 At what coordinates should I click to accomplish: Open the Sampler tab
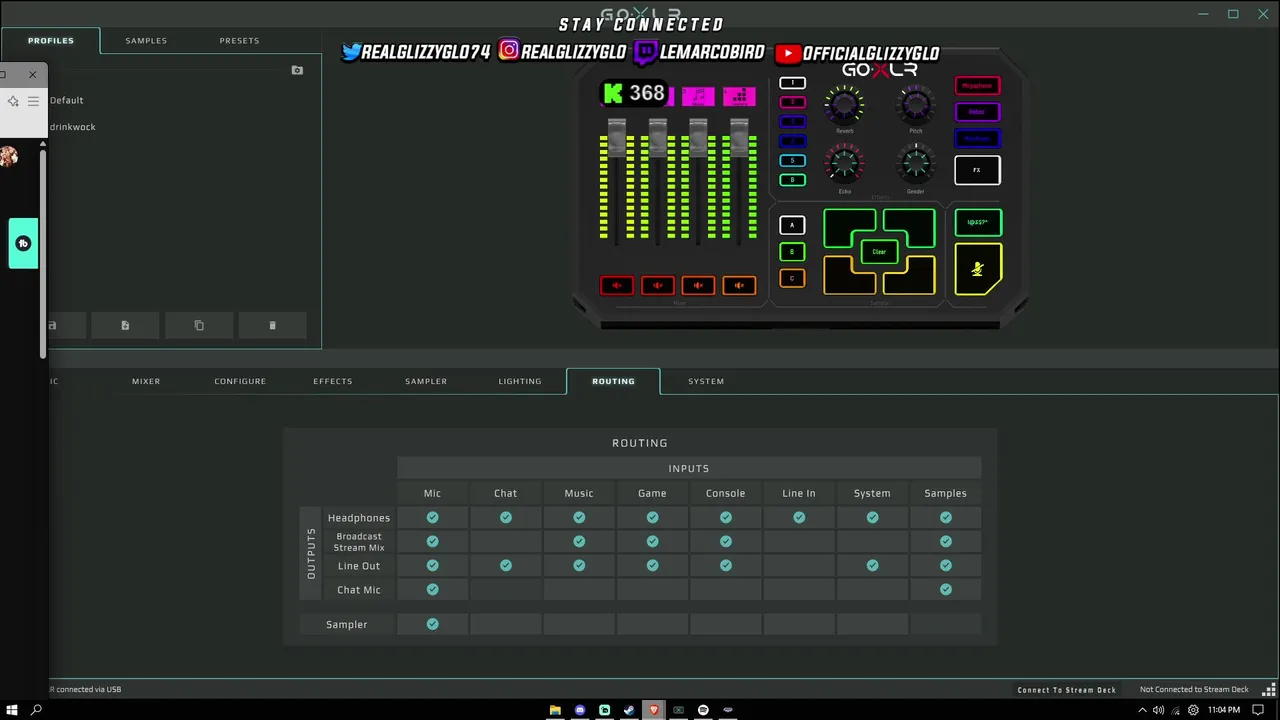pos(426,381)
